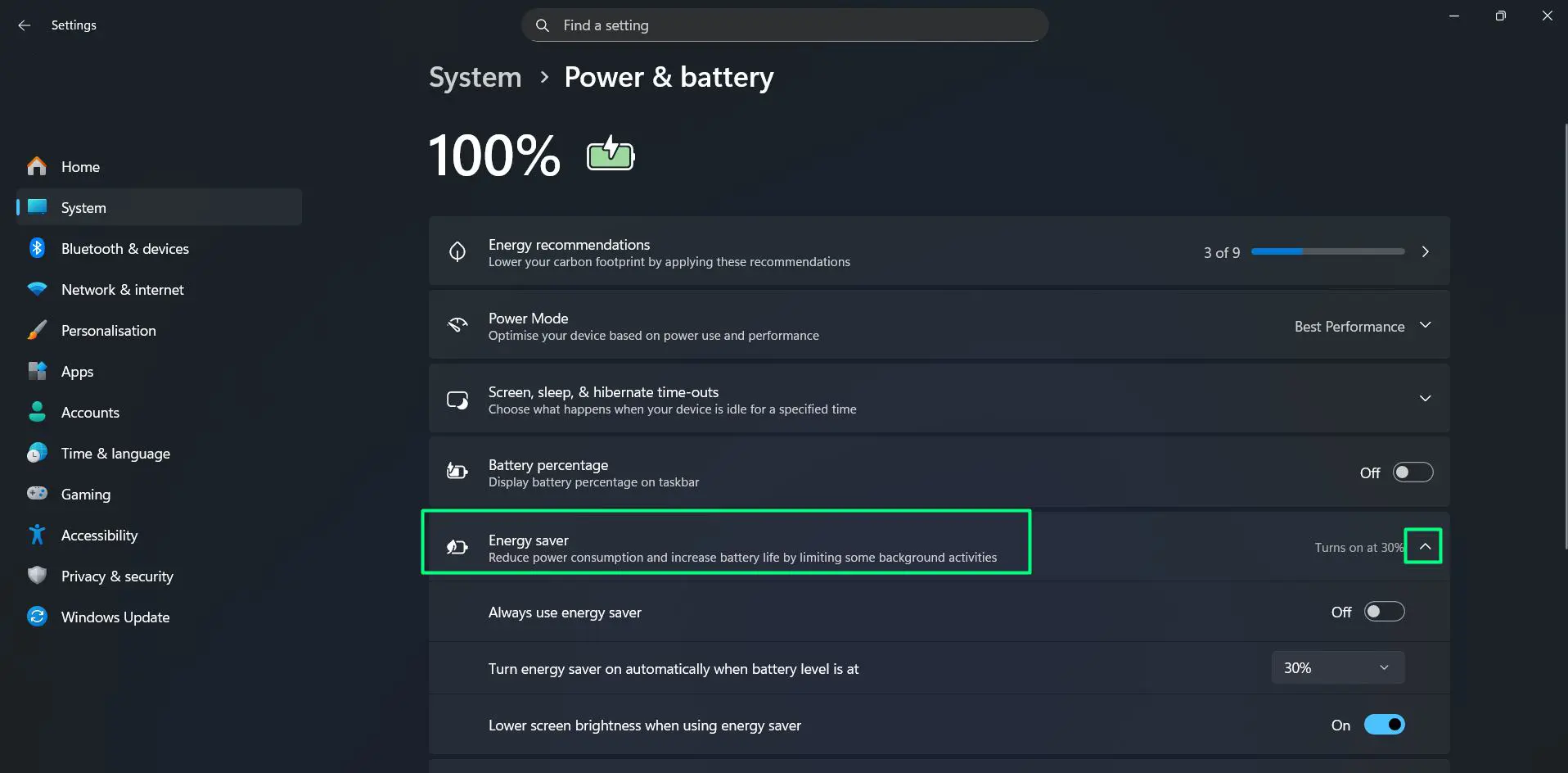This screenshot has height=773, width=1568.
Task: Select Bluetooth & devices in sidebar
Action: click(x=124, y=248)
